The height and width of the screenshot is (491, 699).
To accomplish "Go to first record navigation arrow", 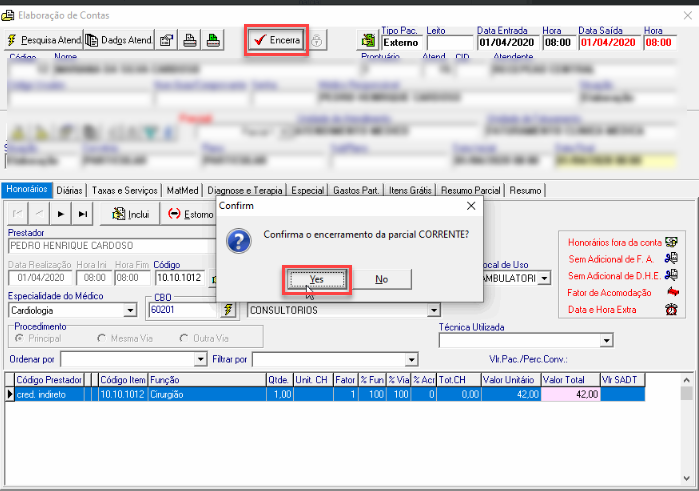I will click(x=18, y=214).
